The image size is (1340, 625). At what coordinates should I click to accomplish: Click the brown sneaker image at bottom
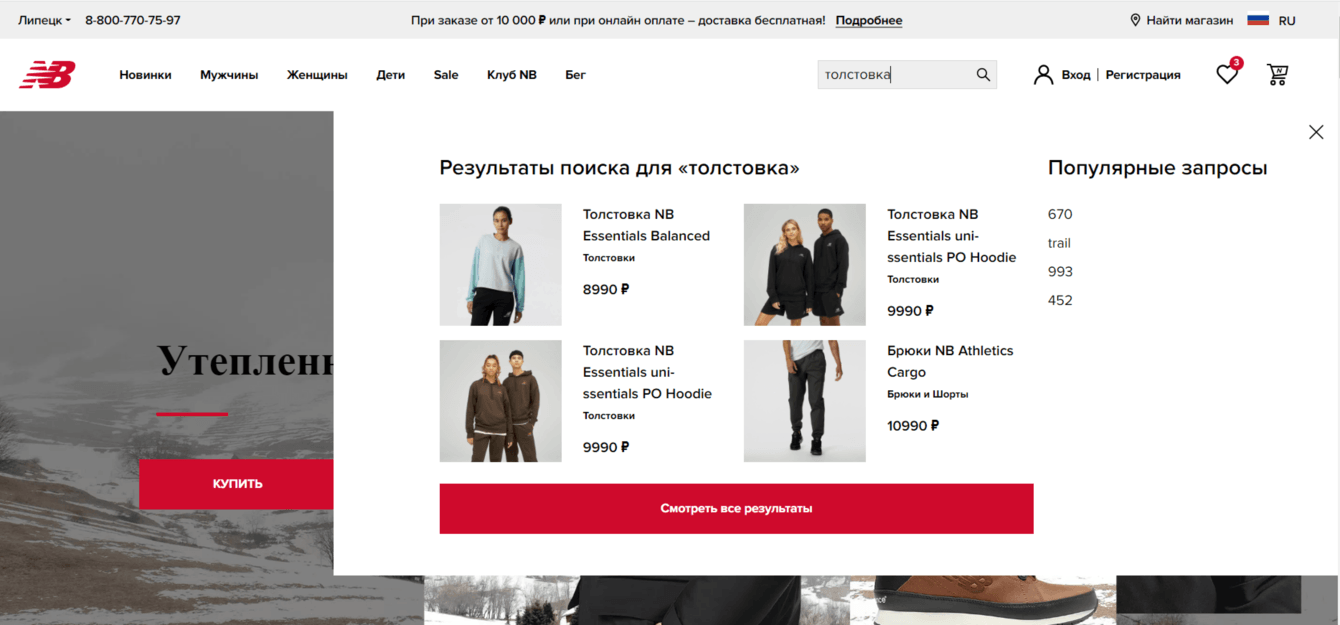pyautogui.click(x=983, y=600)
